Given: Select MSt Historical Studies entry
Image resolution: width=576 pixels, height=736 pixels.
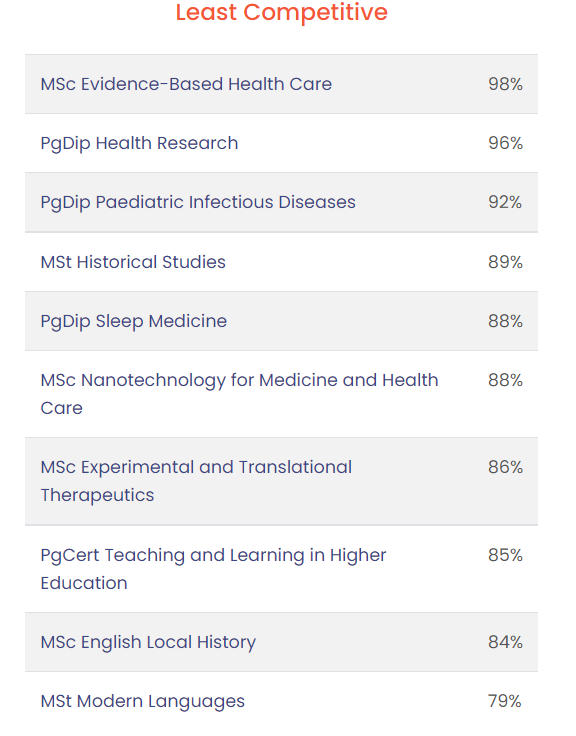Looking at the screenshot, I should (133, 262).
